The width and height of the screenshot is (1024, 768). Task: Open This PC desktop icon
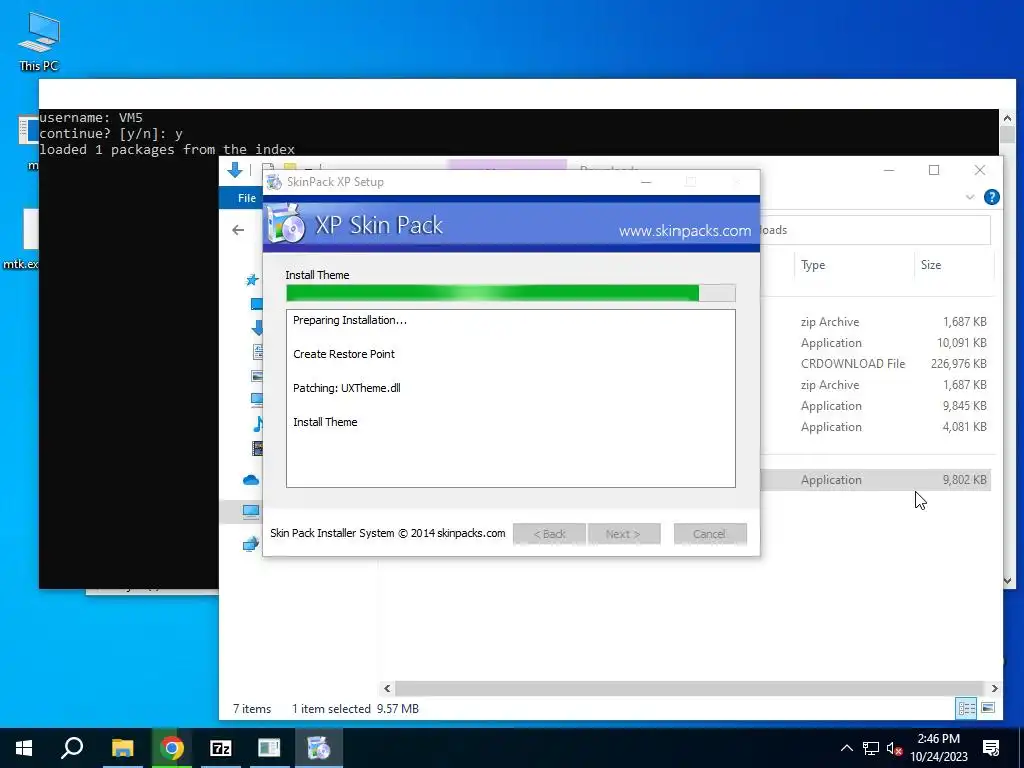39,40
